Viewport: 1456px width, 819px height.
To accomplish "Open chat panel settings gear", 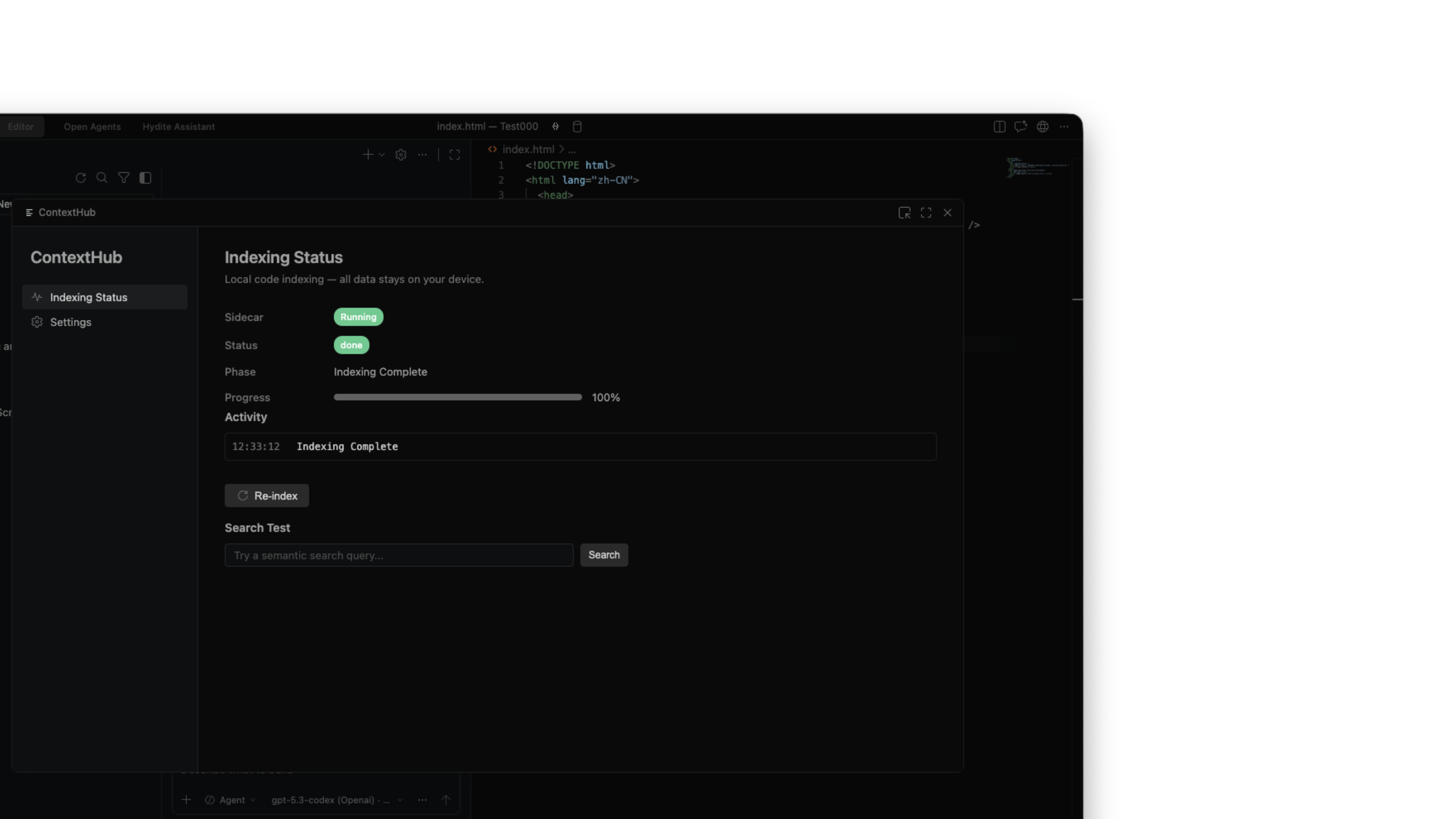I will [401, 154].
